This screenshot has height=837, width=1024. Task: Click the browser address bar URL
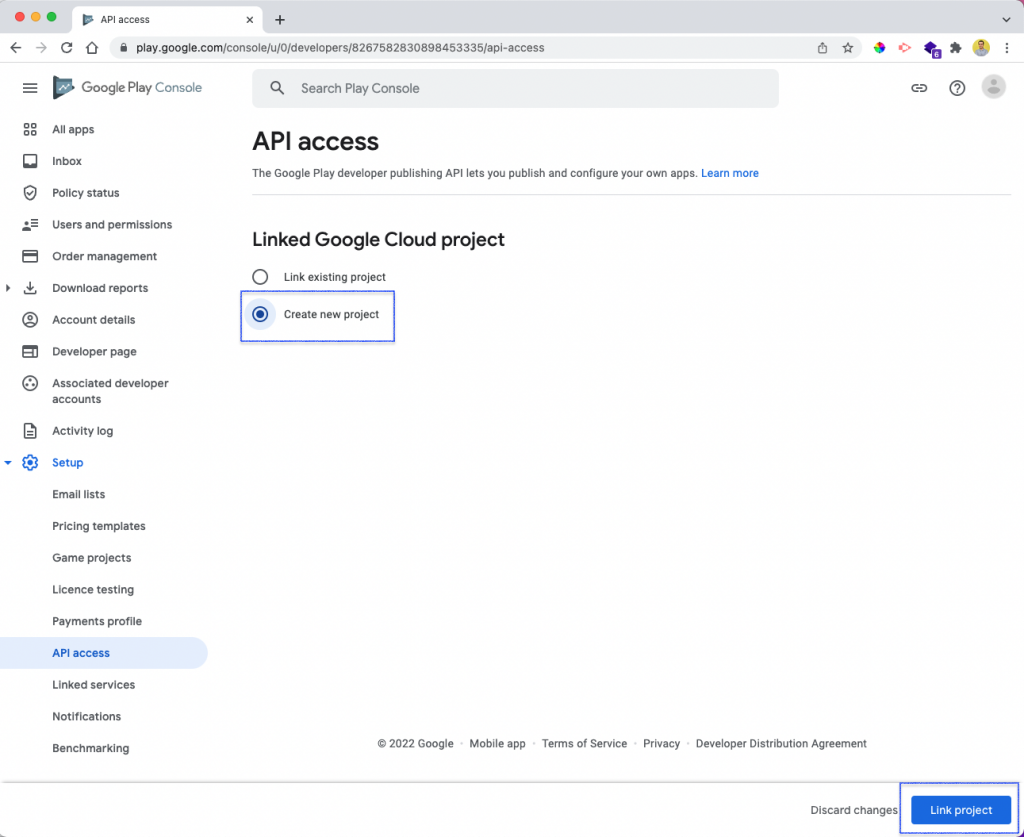[x=340, y=48]
